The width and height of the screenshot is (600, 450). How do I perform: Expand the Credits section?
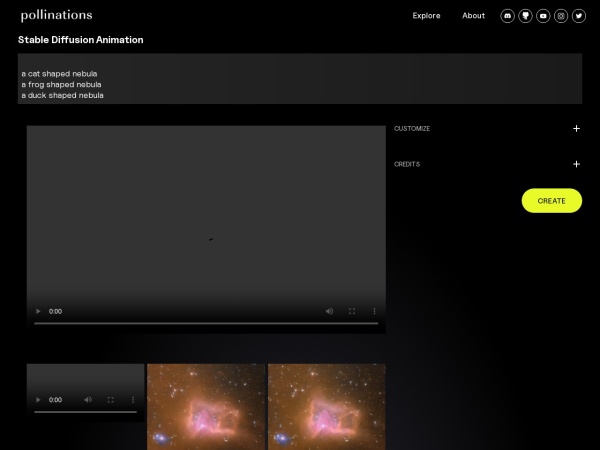576,164
